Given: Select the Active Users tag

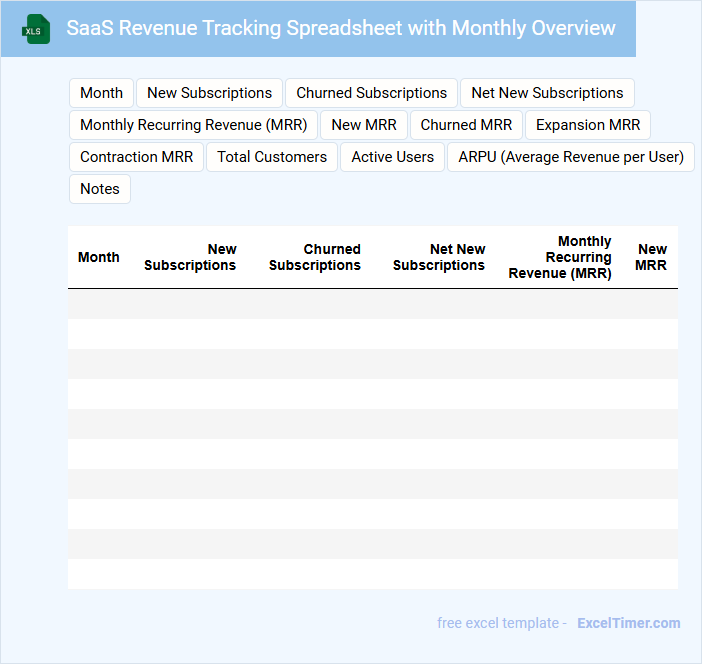Looking at the screenshot, I should coord(393,157).
